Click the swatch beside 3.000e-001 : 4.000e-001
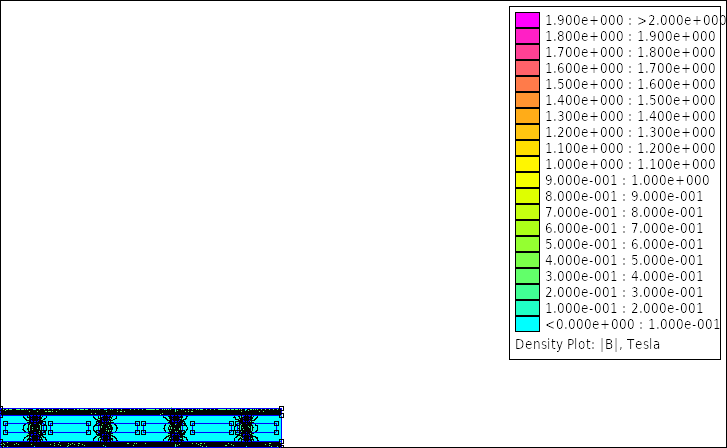 [x=528, y=276]
